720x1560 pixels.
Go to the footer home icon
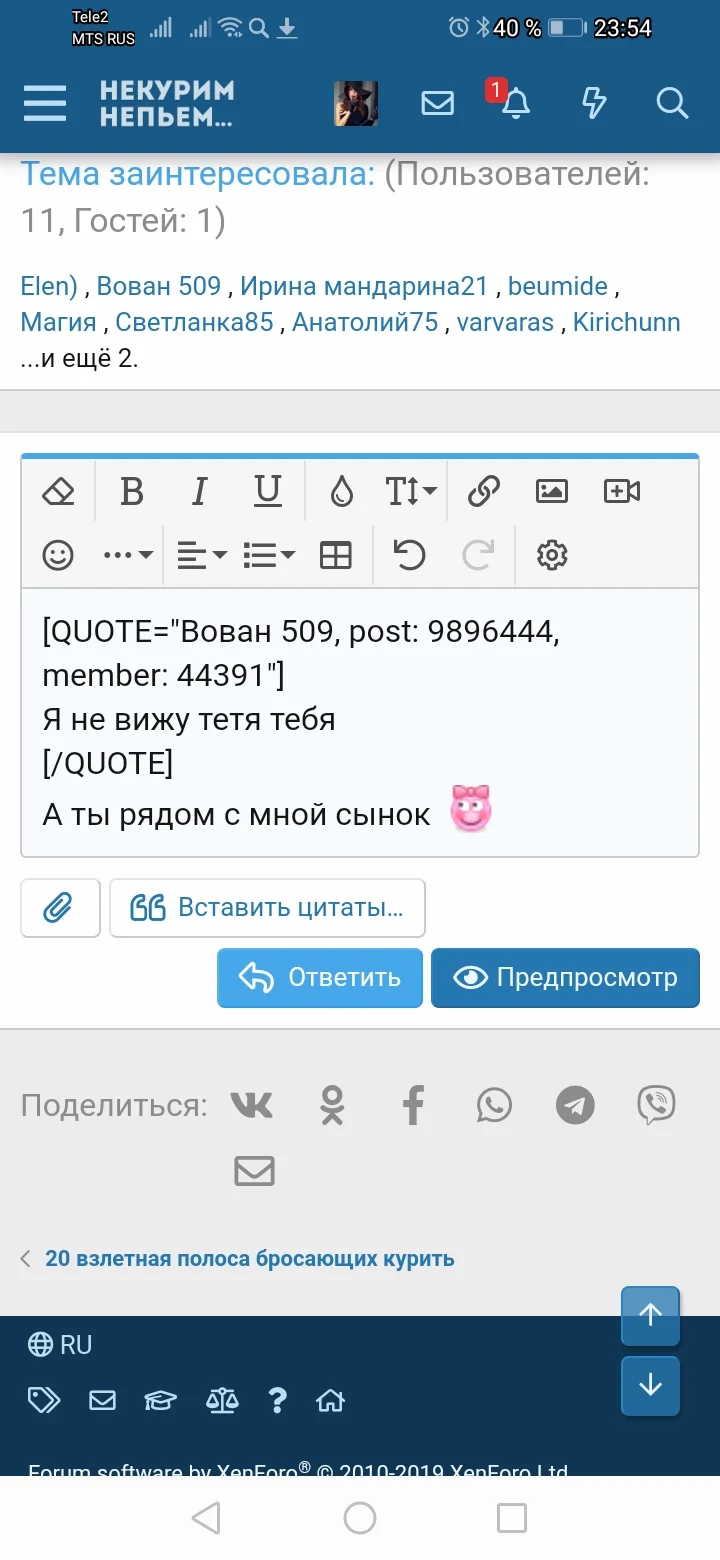(330, 1400)
